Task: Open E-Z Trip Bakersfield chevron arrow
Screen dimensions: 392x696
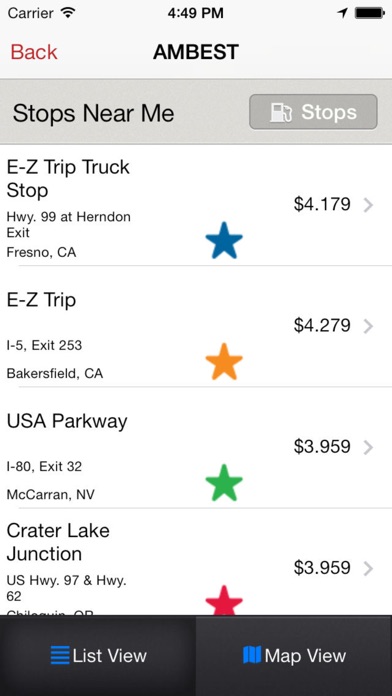Action: [368, 326]
